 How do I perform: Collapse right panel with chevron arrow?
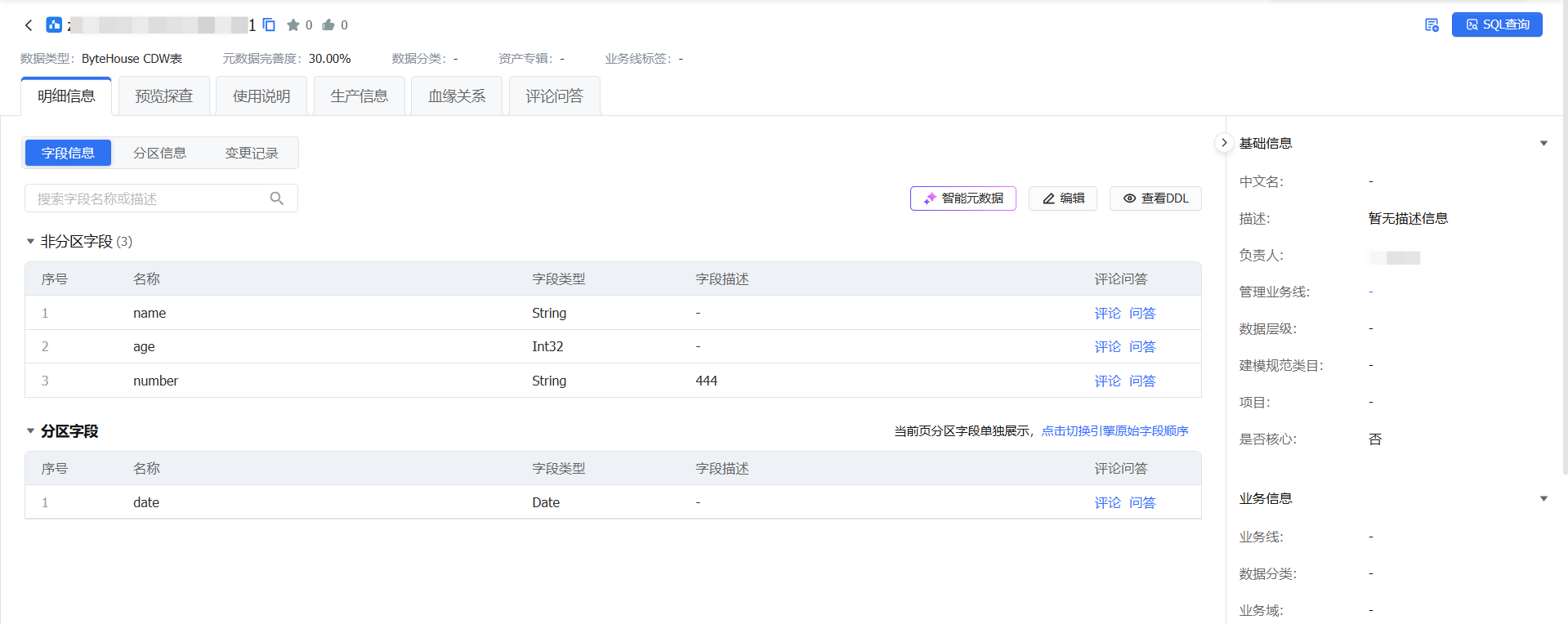click(1224, 143)
